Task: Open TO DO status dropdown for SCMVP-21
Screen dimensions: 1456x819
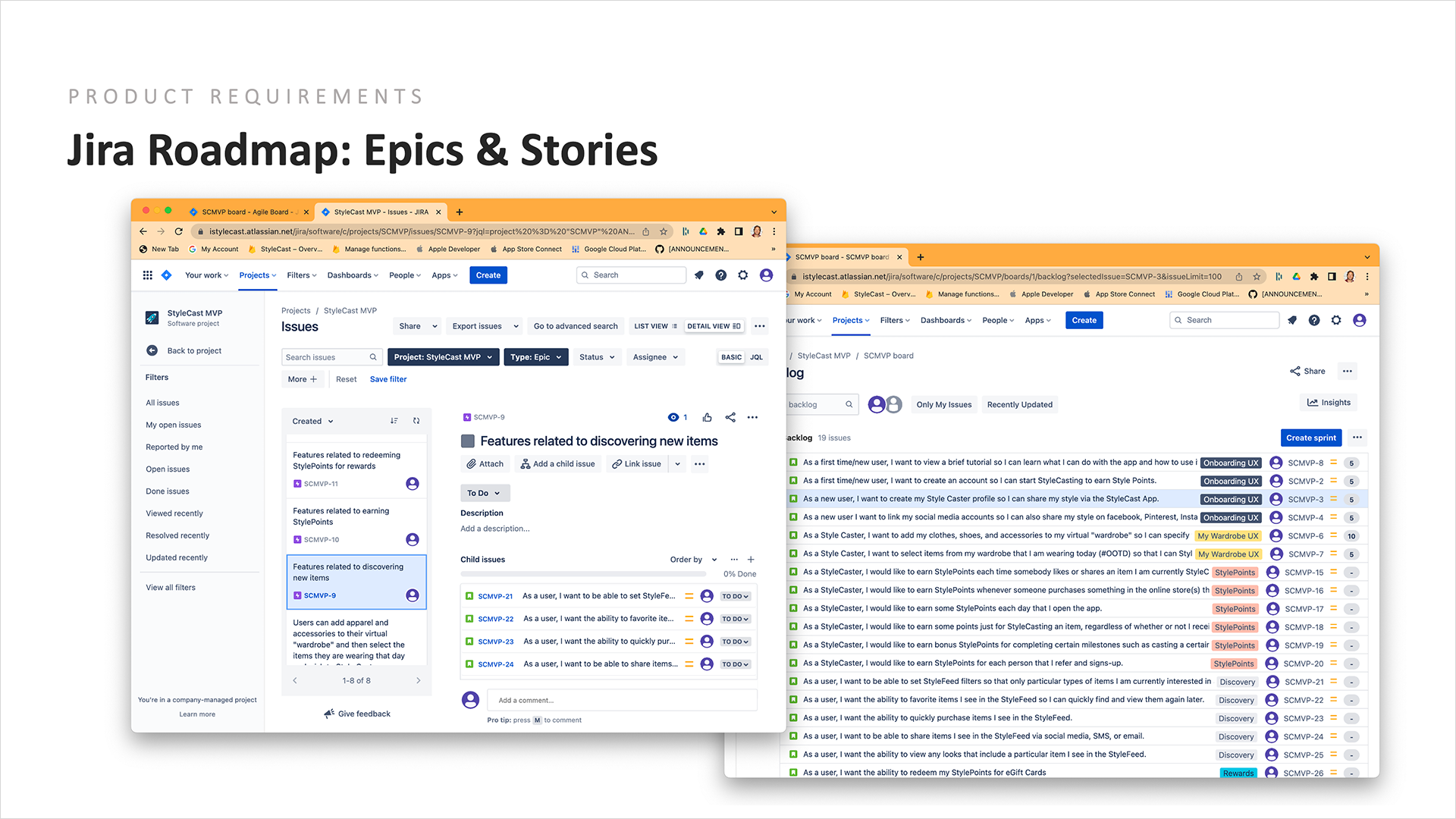Action: 735,596
